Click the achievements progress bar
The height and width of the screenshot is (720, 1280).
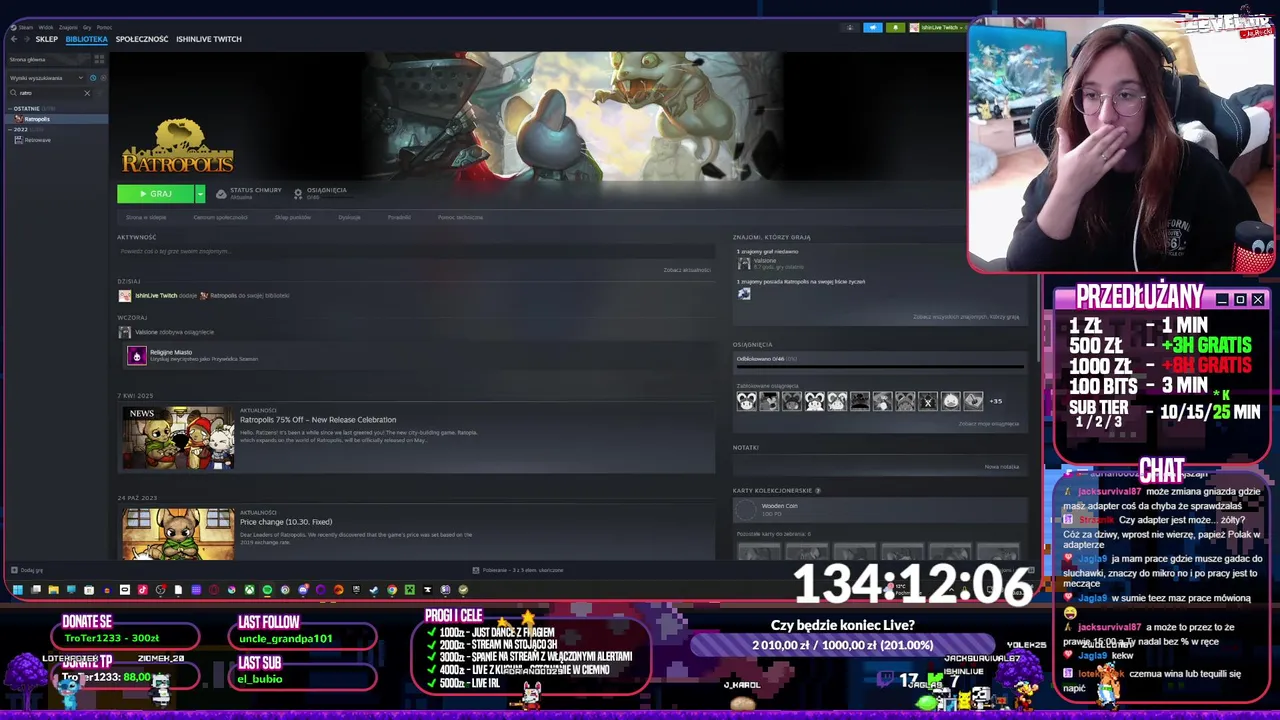(880, 367)
